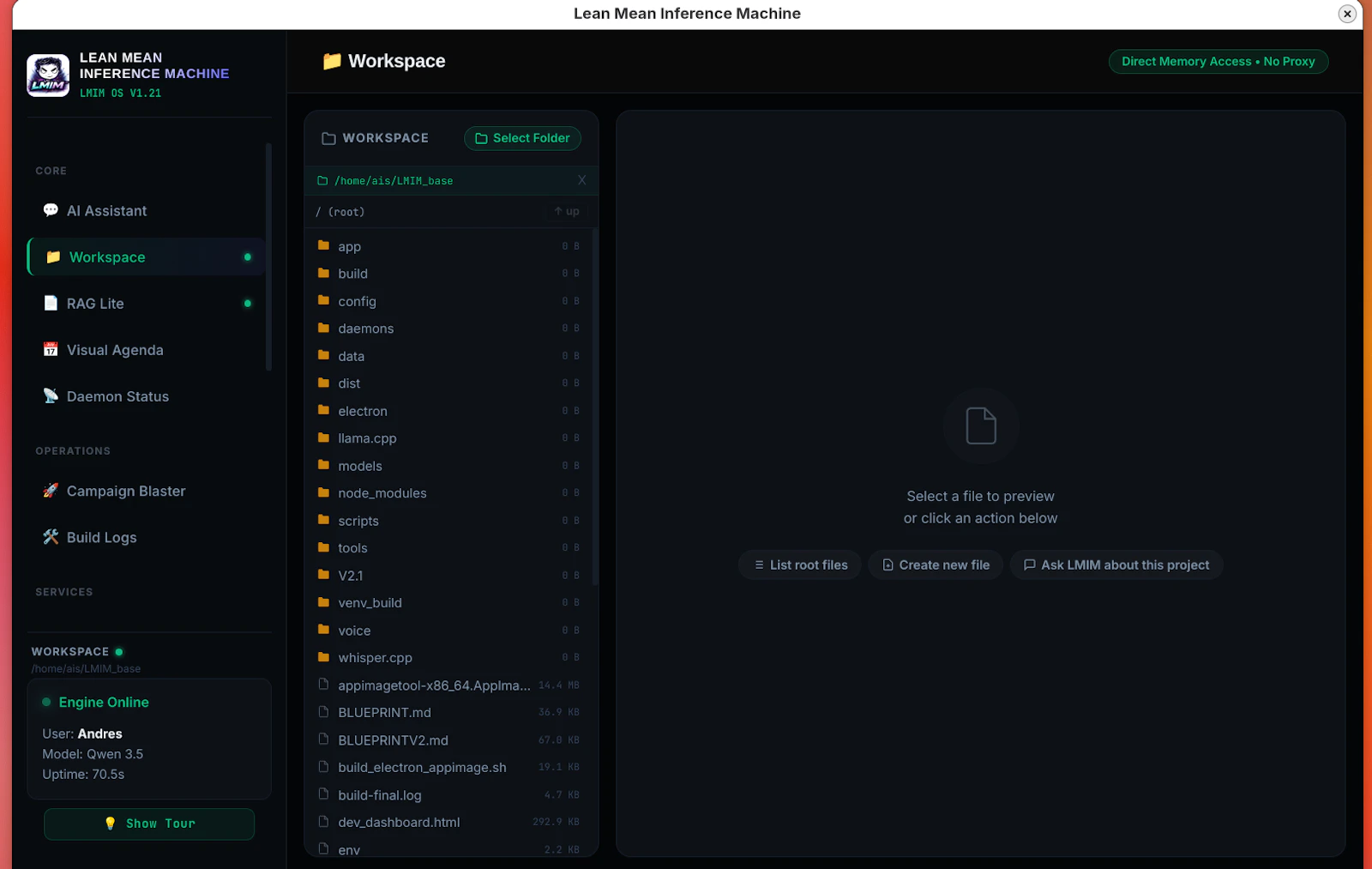Click the Workspace title folder icon
Image resolution: width=1372 pixels, height=869 pixels.
[332, 61]
